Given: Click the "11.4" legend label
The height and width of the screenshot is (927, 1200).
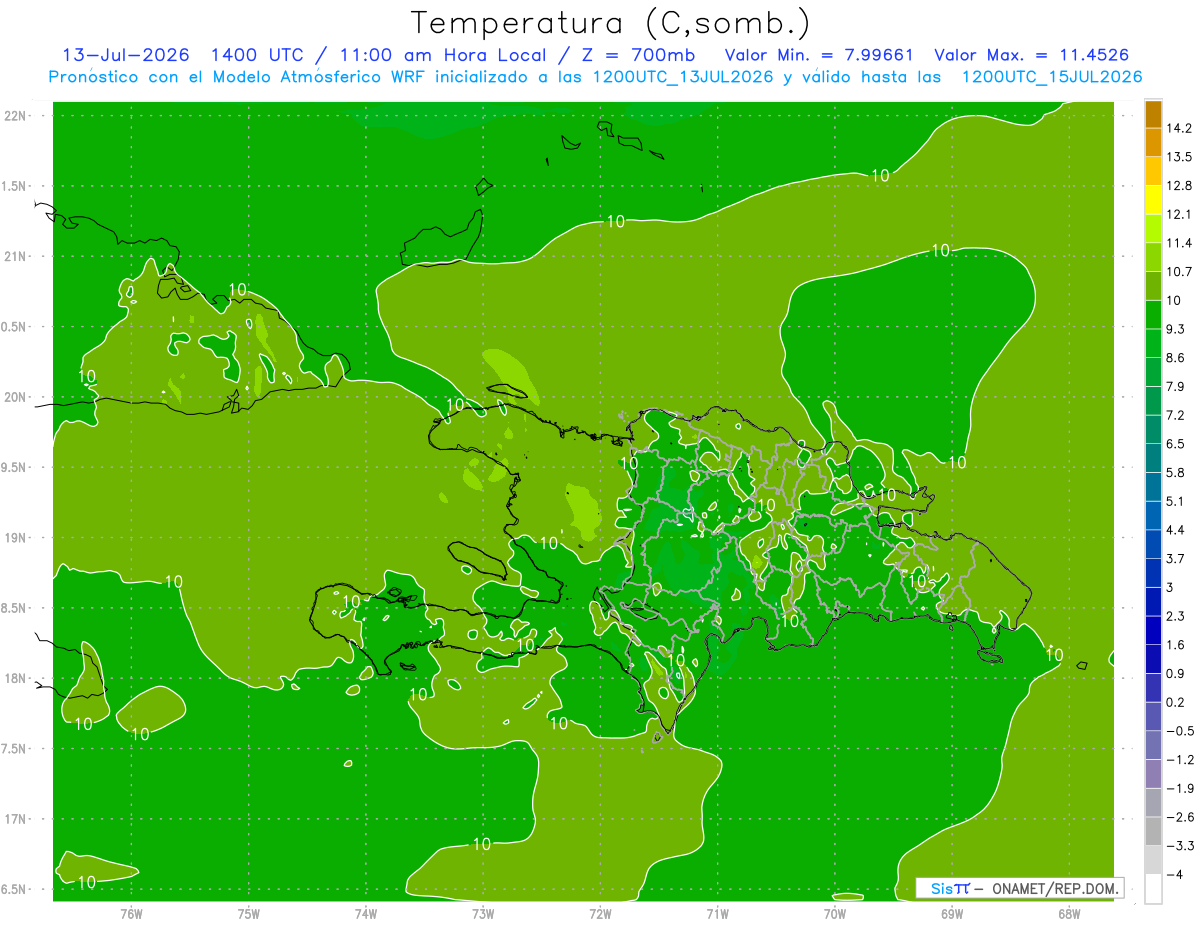Looking at the screenshot, I should click(x=1179, y=243).
